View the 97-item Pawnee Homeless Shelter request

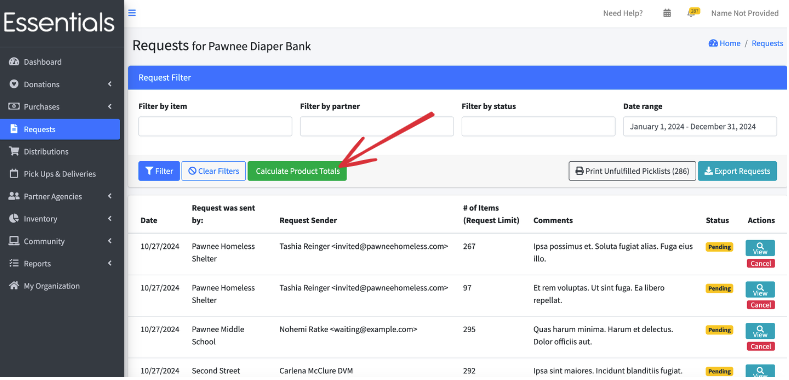(x=760, y=289)
